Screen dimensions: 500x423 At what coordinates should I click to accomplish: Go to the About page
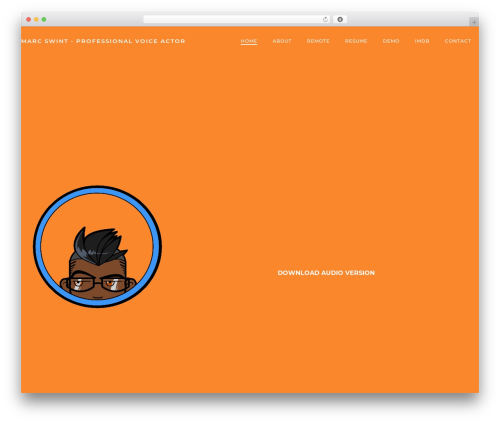282,41
